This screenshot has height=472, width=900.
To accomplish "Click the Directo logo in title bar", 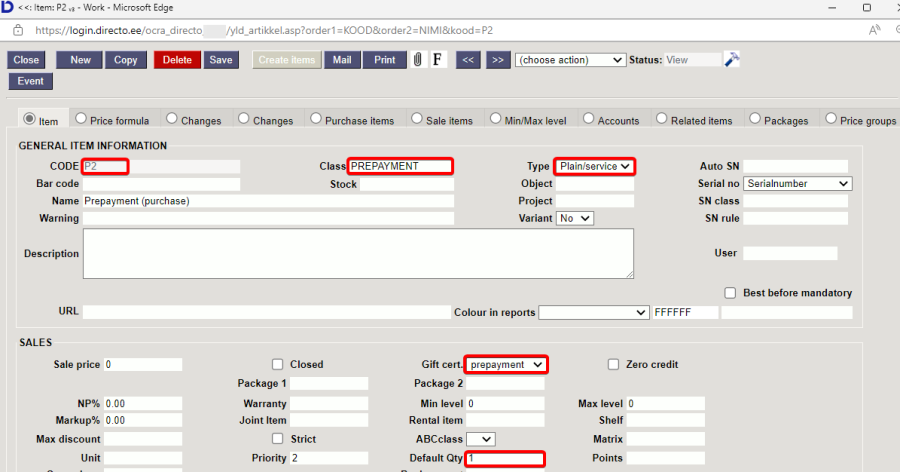I will pyautogui.click(x=7, y=7).
